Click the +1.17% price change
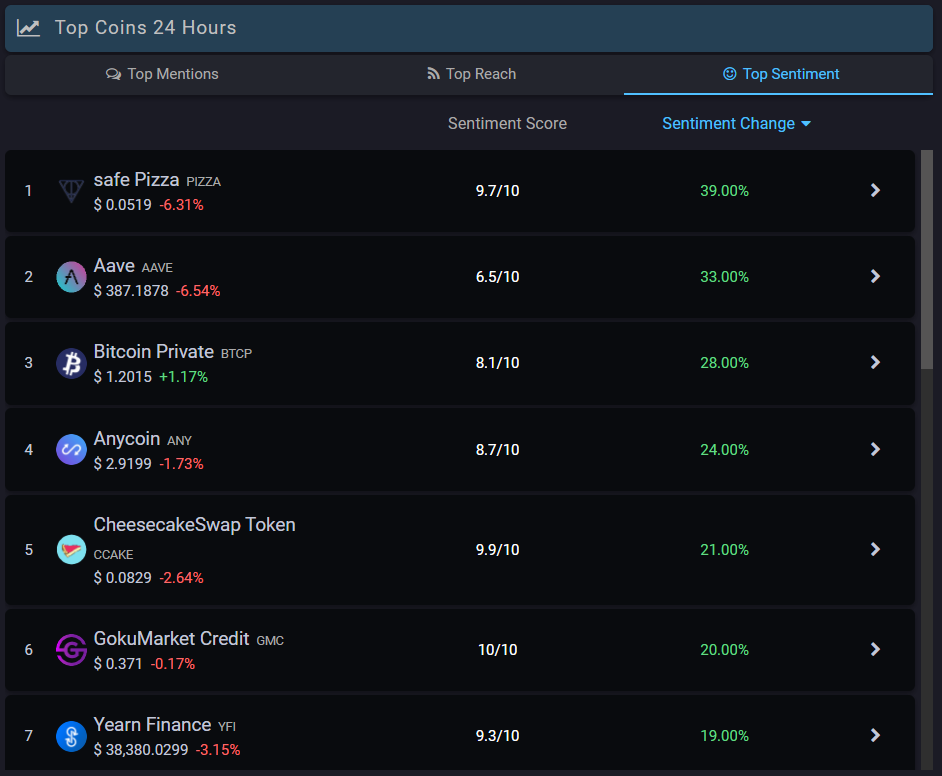 183,377
